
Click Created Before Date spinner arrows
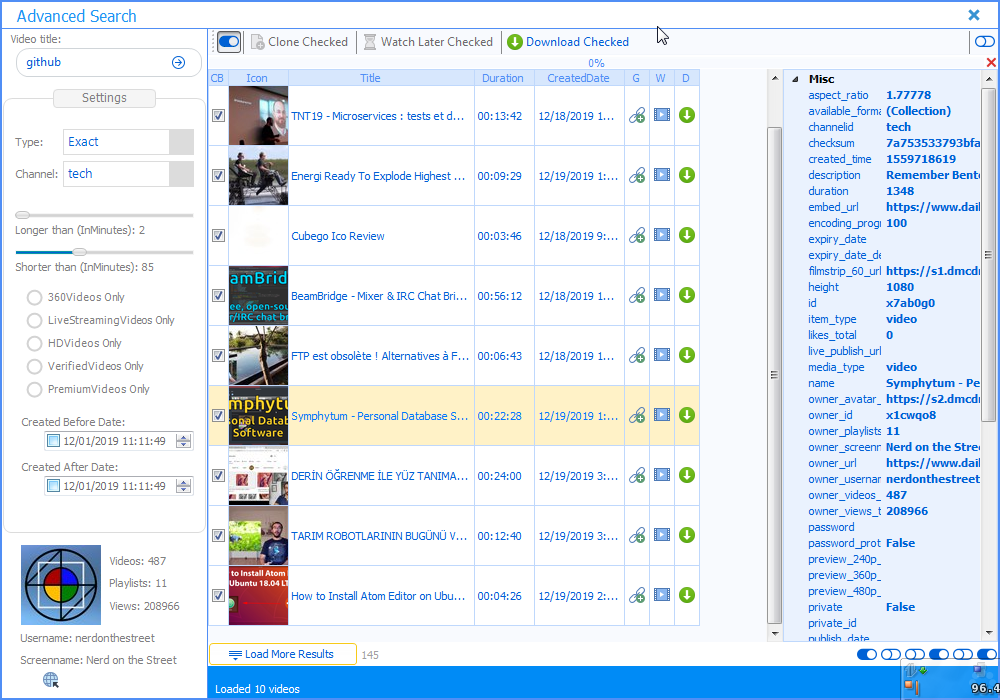(184, 441)
